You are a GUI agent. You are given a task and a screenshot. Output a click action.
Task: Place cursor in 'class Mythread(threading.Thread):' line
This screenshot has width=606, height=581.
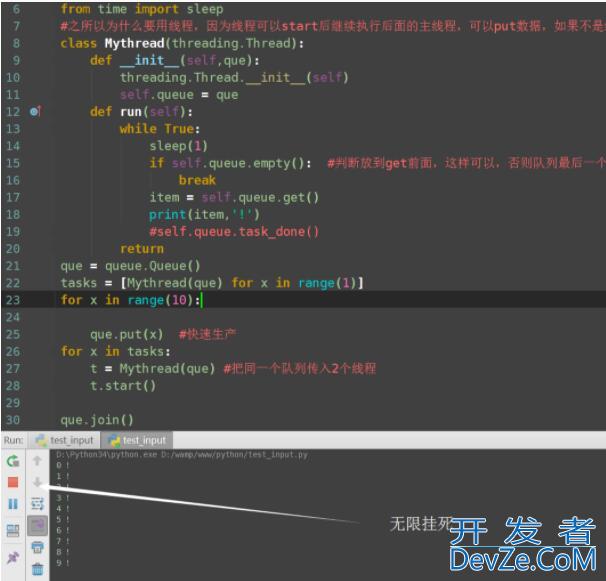[x=182, y=43]
